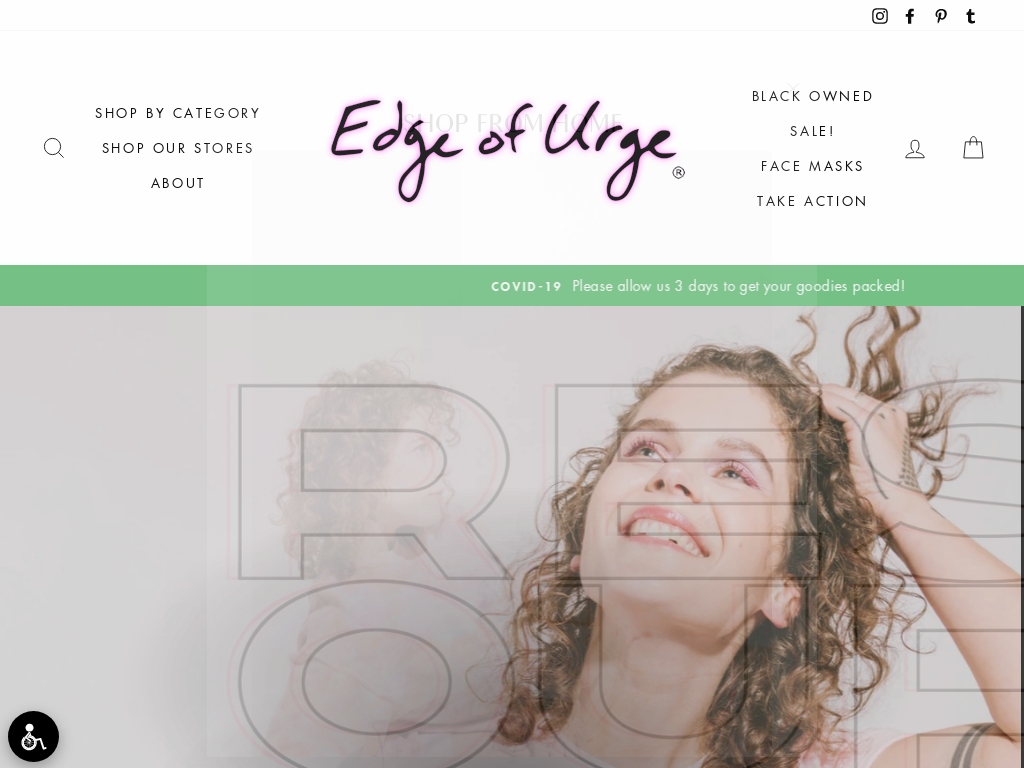Click the faded Shop From Home heading
This screenshot has width=1024, height=768.
point(512,122)
